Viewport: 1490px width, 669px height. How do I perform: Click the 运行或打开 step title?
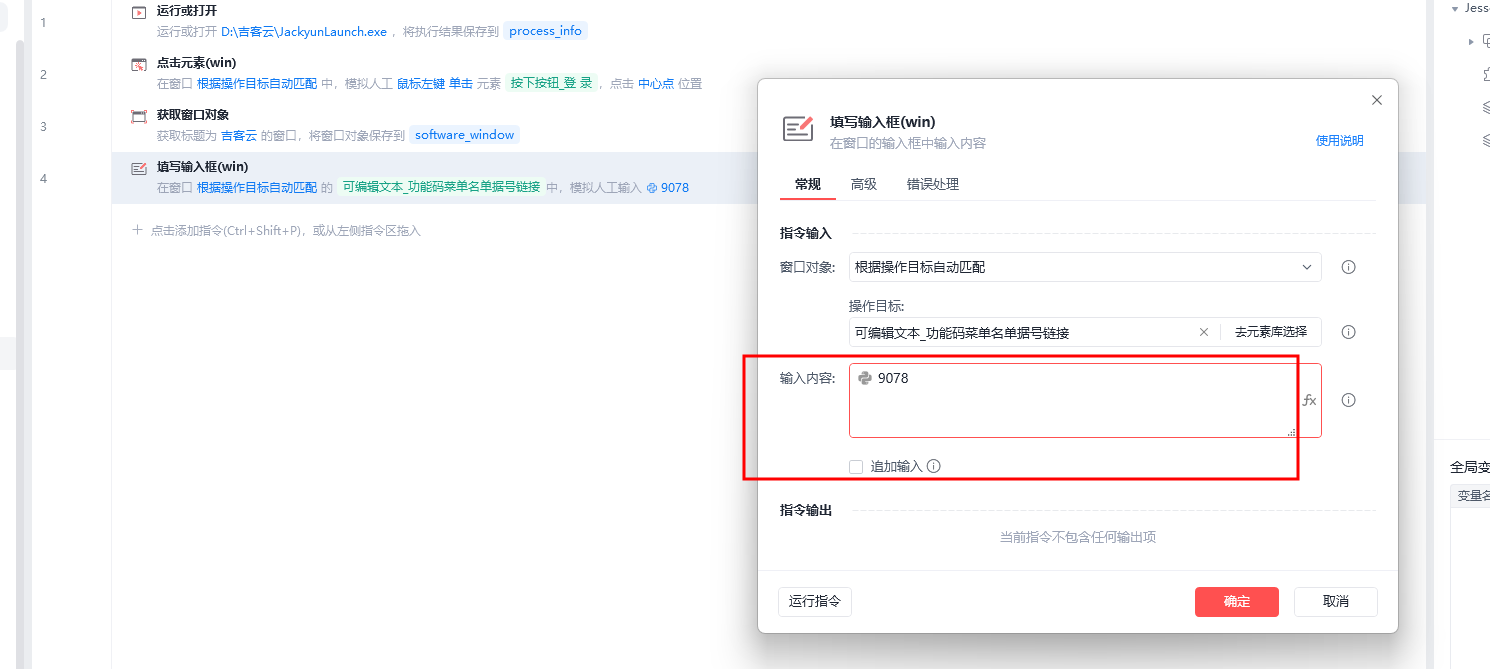tap(187, 11)
